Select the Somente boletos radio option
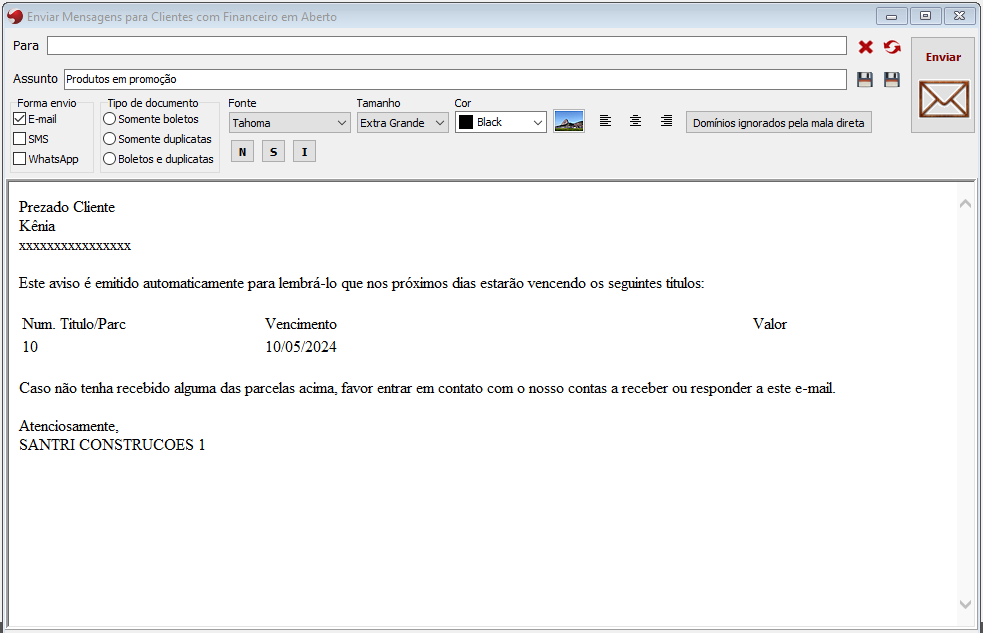The image size is (983, 633). (x=110, y=119)
